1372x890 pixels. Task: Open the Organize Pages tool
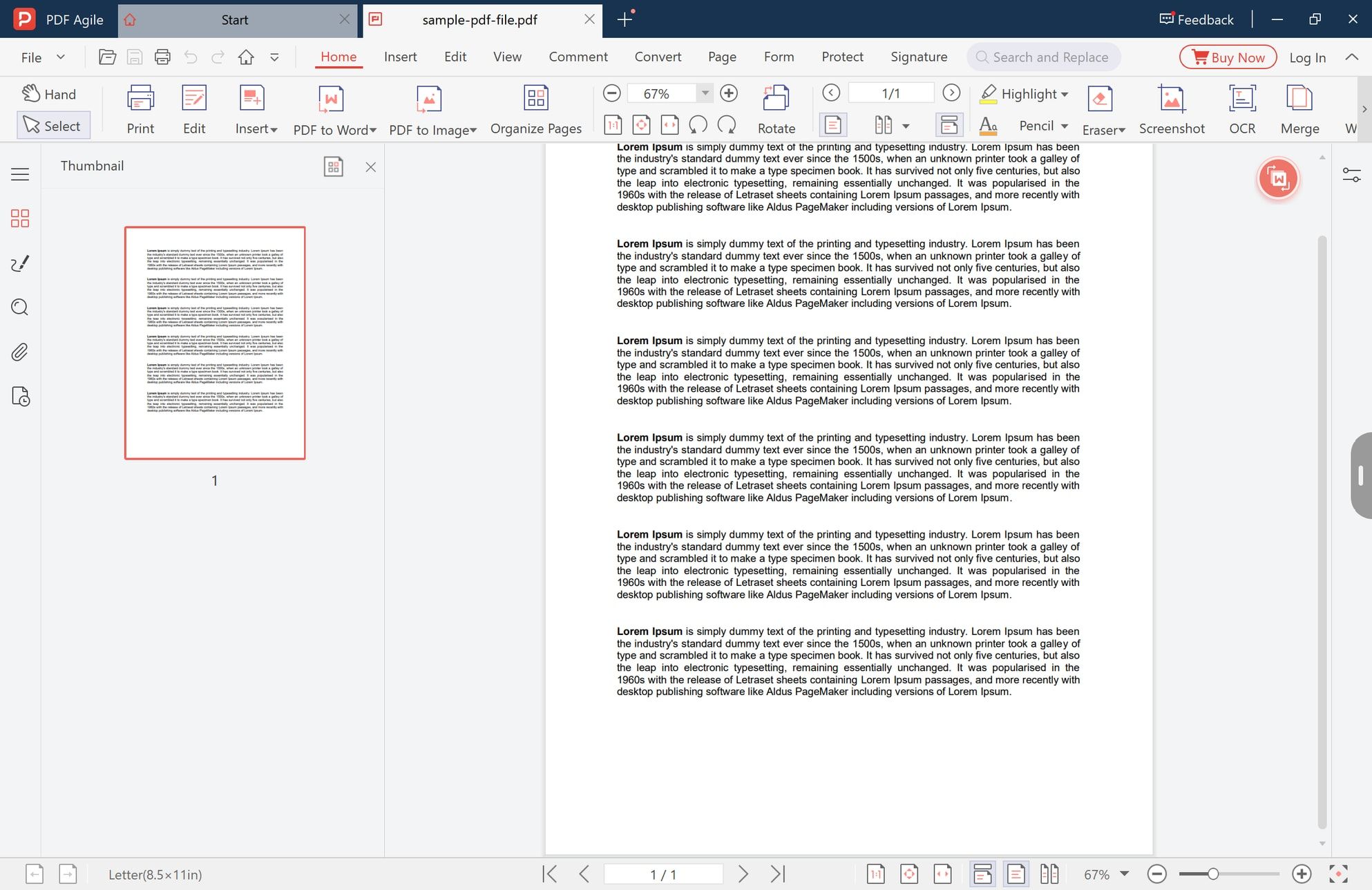[536, 109]
